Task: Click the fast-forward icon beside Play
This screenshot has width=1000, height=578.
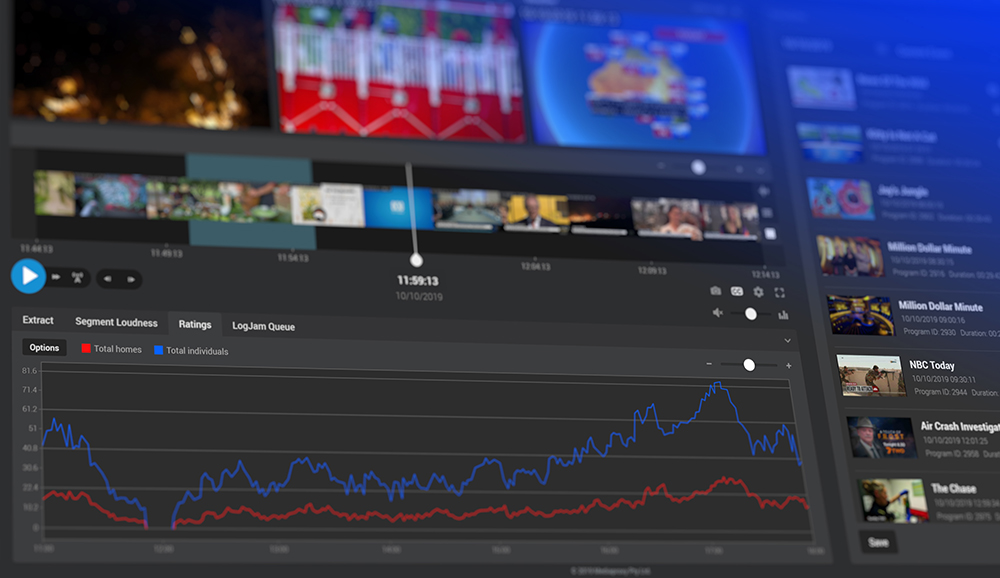Action: pyautogui.click(x=56, y=277)
